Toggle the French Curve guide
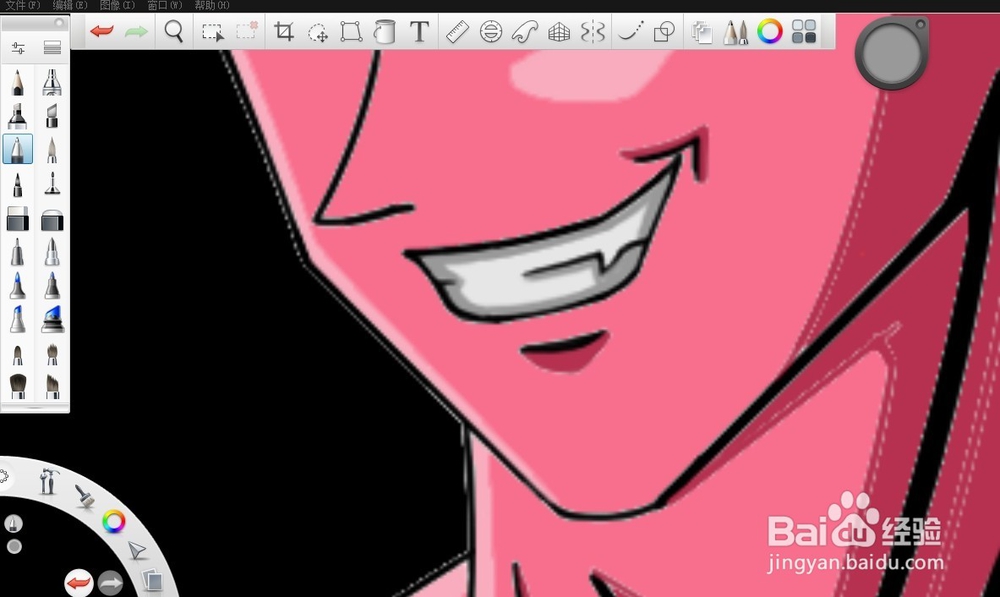The height and width of the screenshot is (597, 1000). click(x=525, y=31)
